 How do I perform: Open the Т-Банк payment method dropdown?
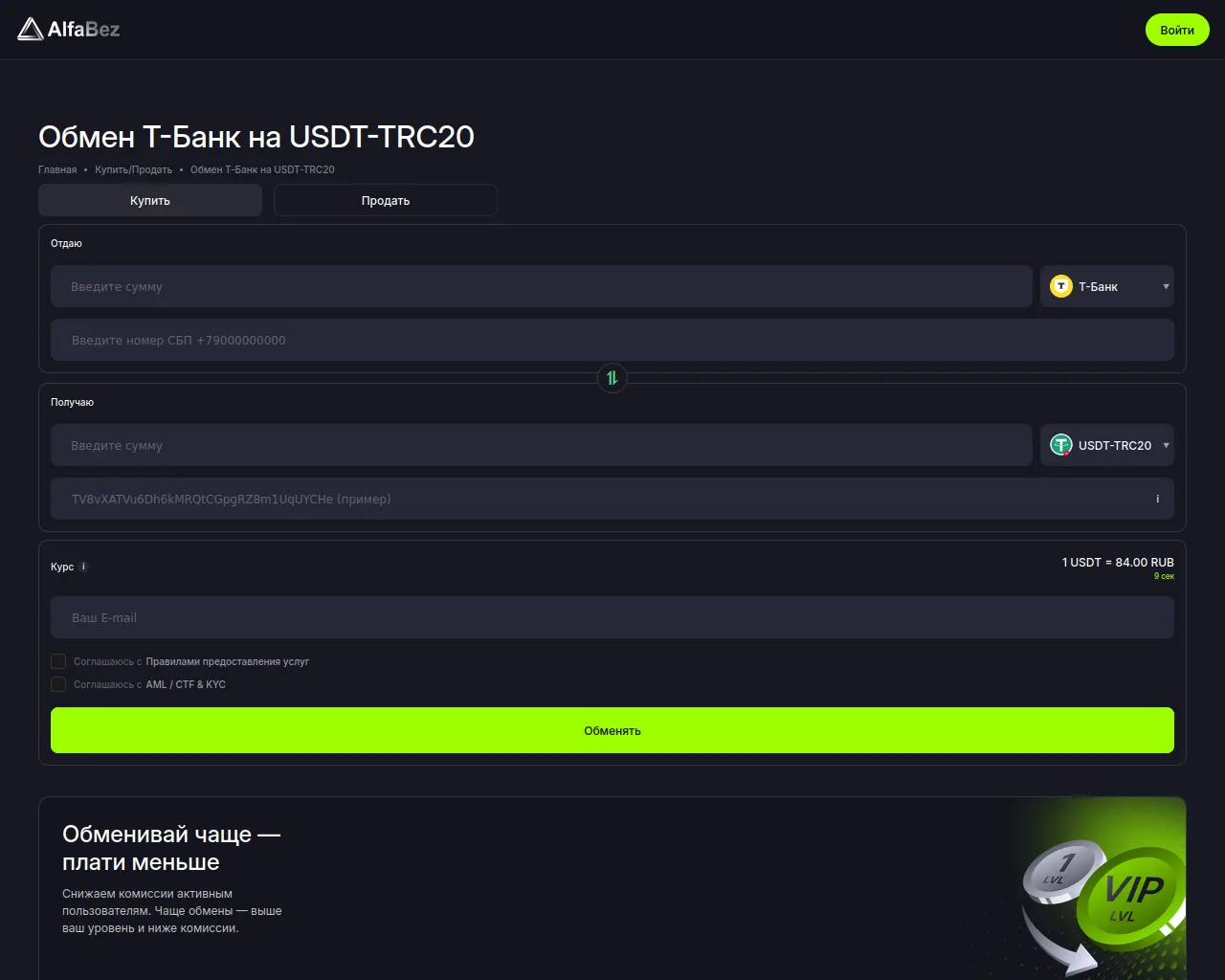pyautogui.click(x=1107, y=286)
